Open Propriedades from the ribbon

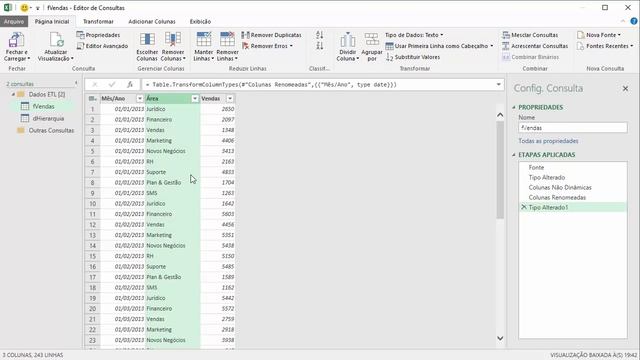98,35
